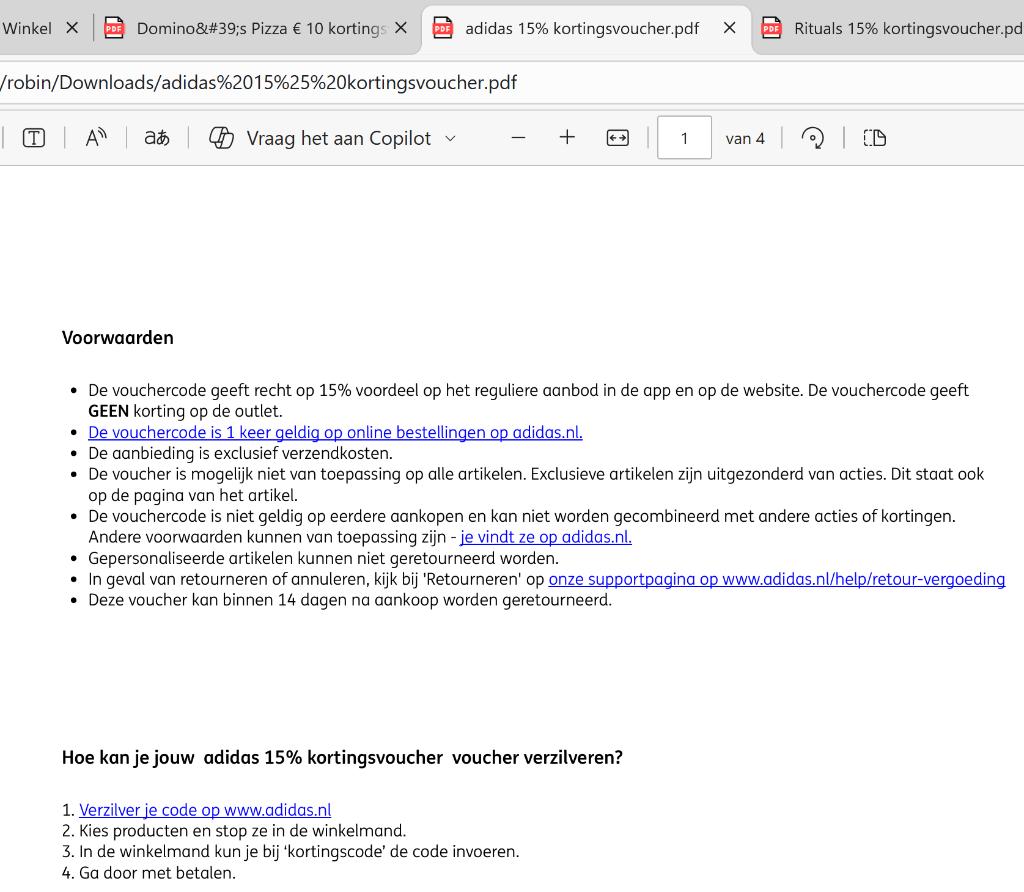Select the text drawing tool icon
The image size is (1024, 892).
coord(34,138)
